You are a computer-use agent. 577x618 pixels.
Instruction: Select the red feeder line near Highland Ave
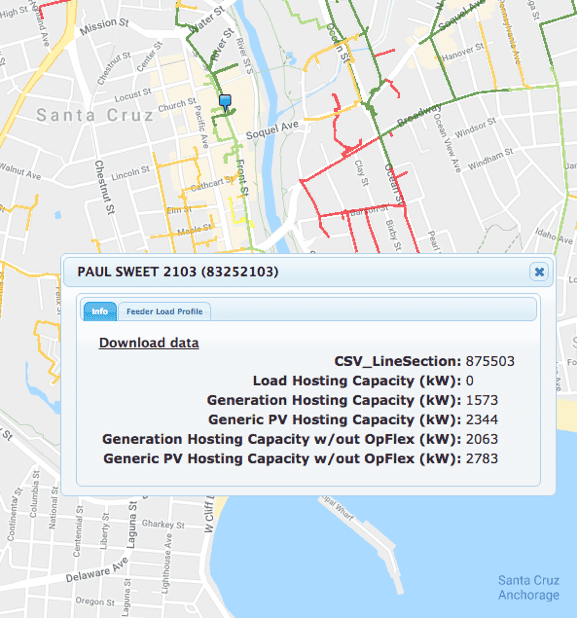(x=50, y=7)
